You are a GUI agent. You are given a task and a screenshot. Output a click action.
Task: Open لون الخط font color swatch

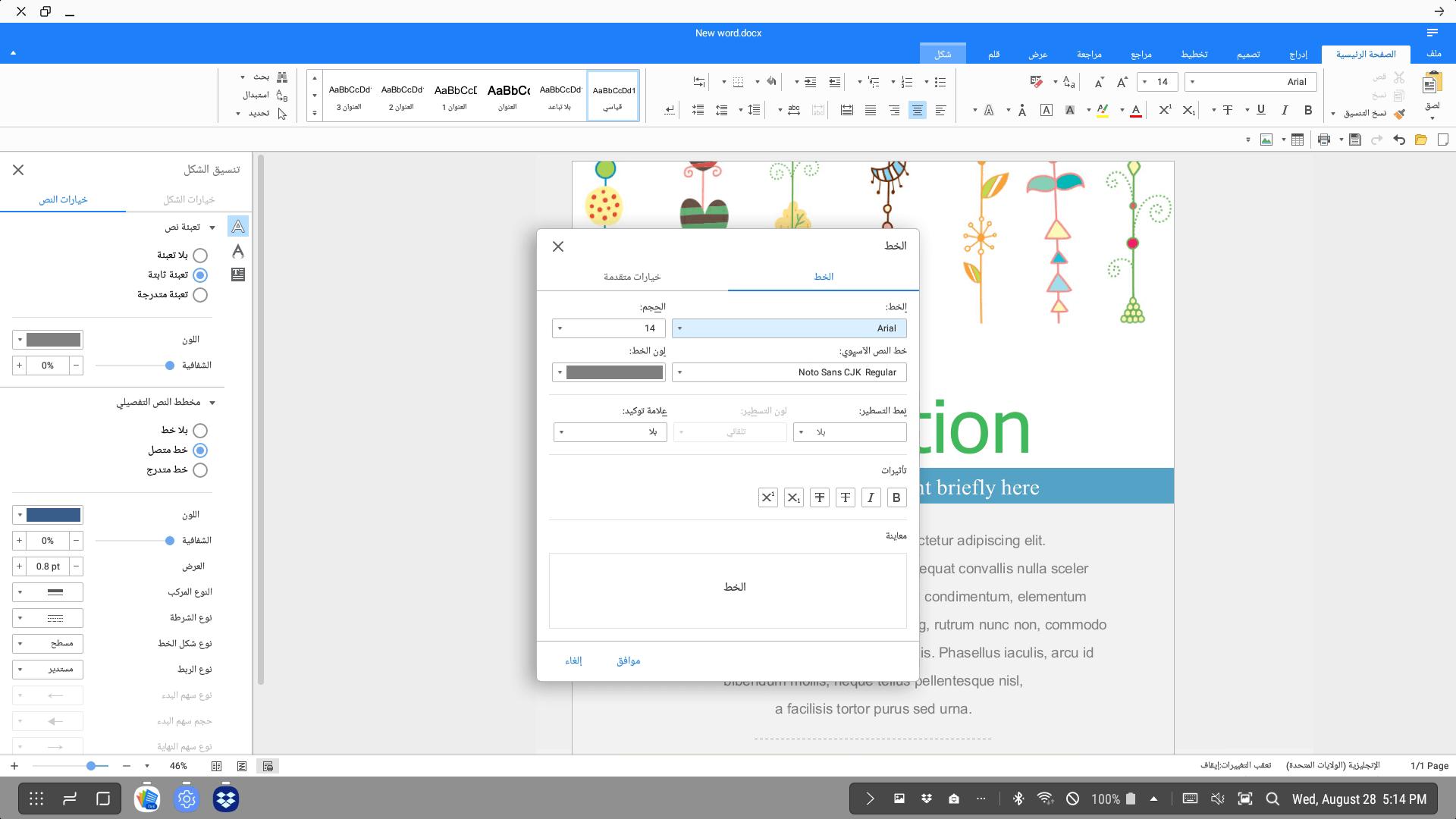click(x=609, y=372)
